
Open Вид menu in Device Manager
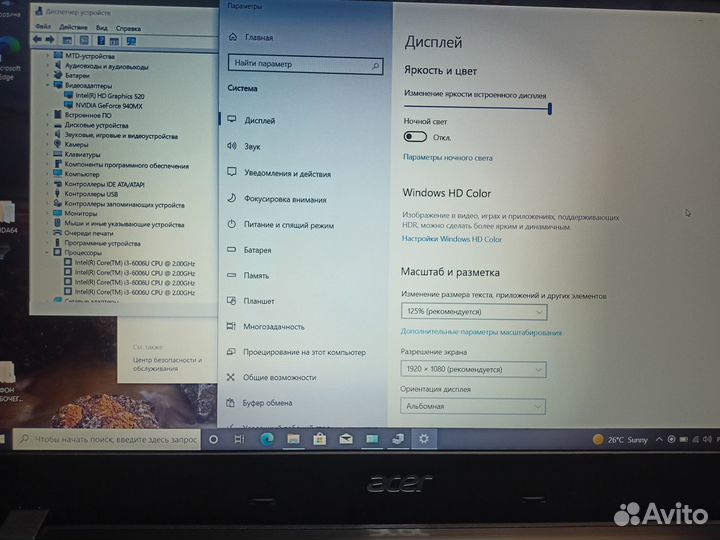click(102, 28)
